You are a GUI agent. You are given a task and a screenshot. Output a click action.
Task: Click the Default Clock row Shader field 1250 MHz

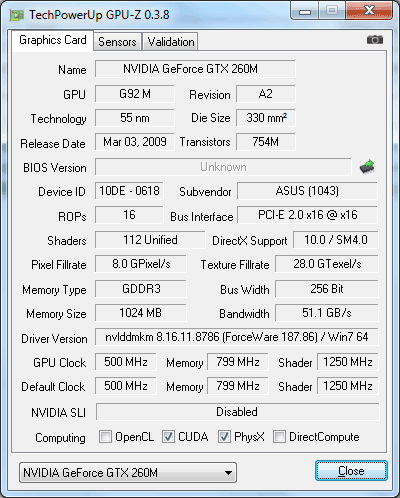(348, 386)
